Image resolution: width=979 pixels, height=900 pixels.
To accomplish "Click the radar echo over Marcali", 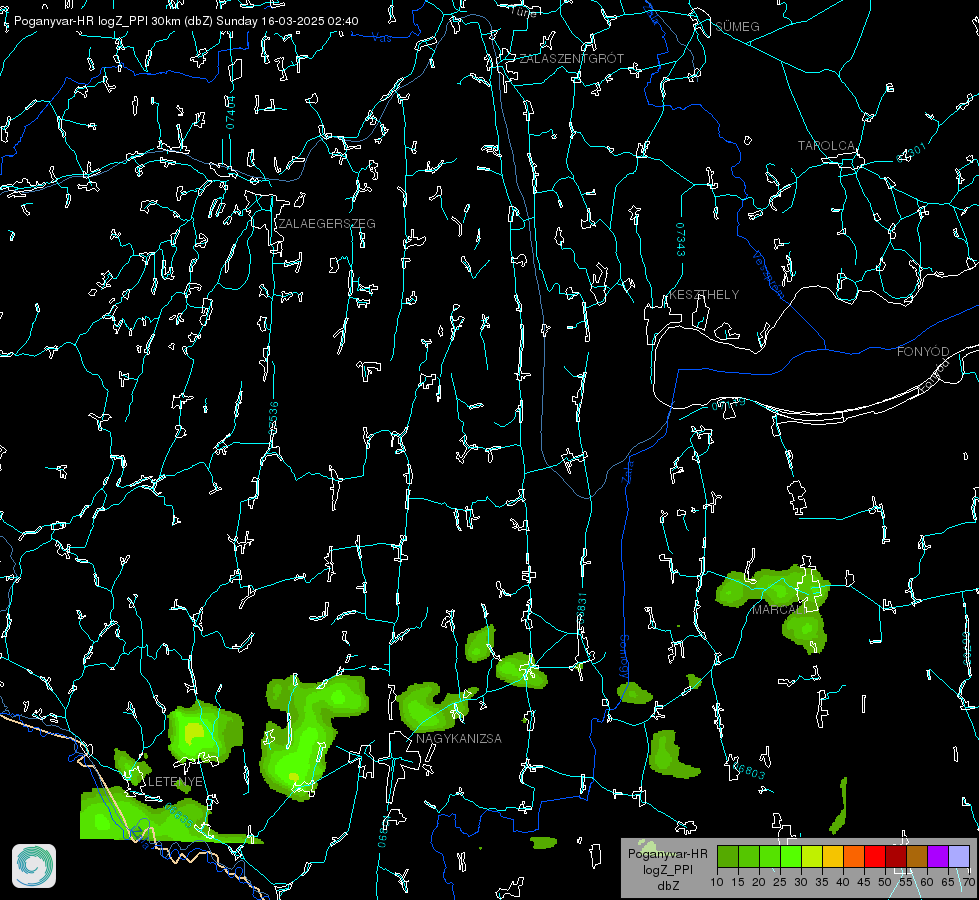I will click(774, 587).
